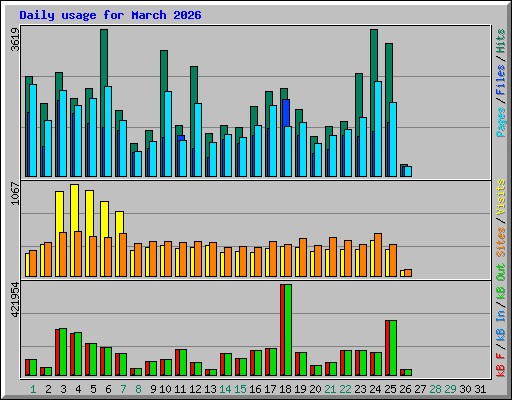The width and height of the screenshot is (512, 400).
Task: Click the tall green kB Out bar for day 18
Action: [288, 330]
